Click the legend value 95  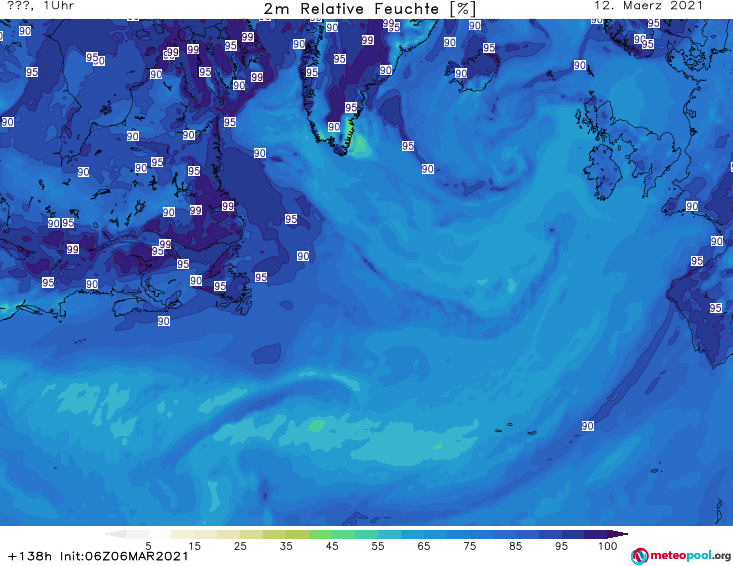click(x=561, y=546)
